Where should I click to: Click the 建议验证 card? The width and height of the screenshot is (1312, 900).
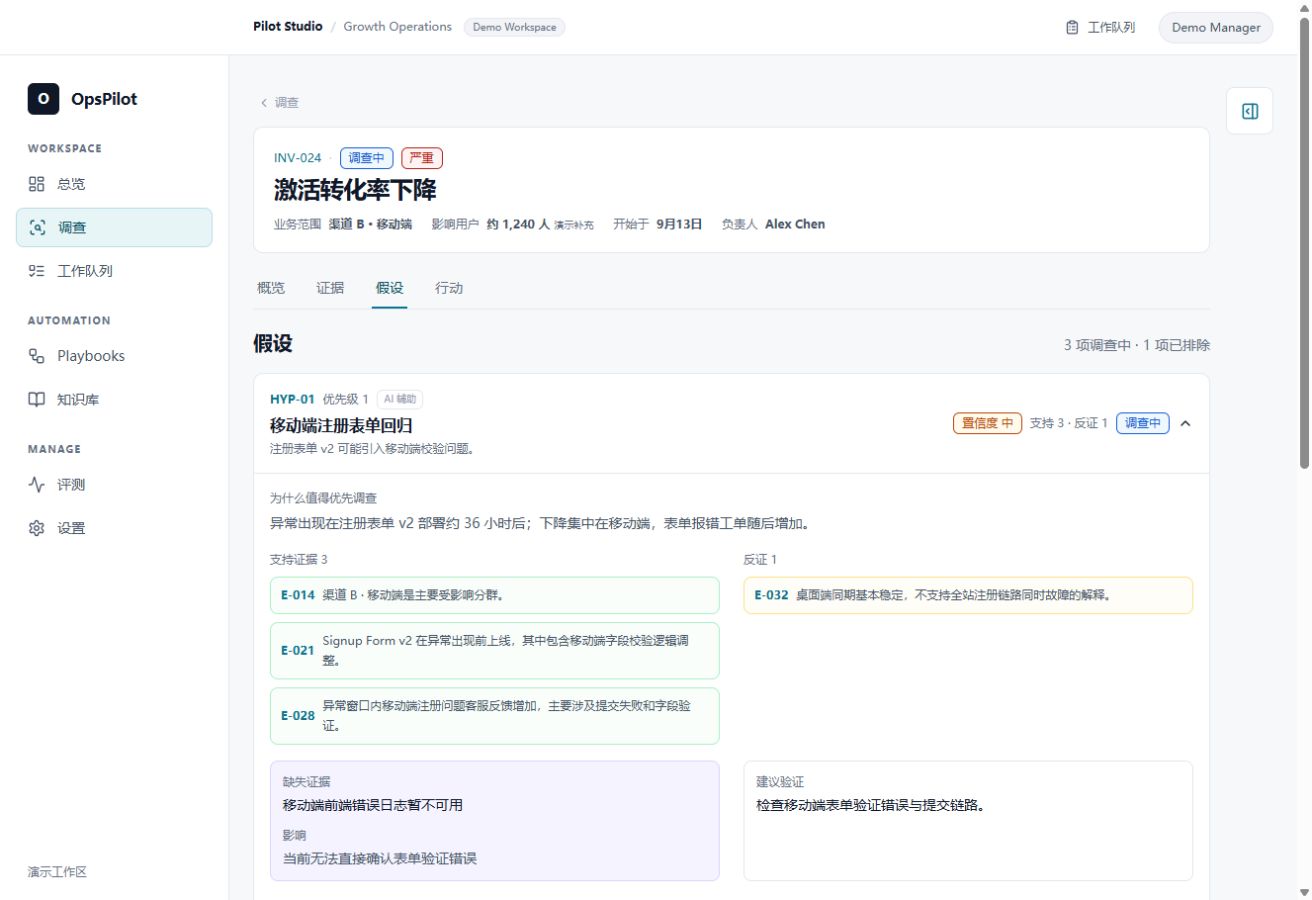pos(968,821)
